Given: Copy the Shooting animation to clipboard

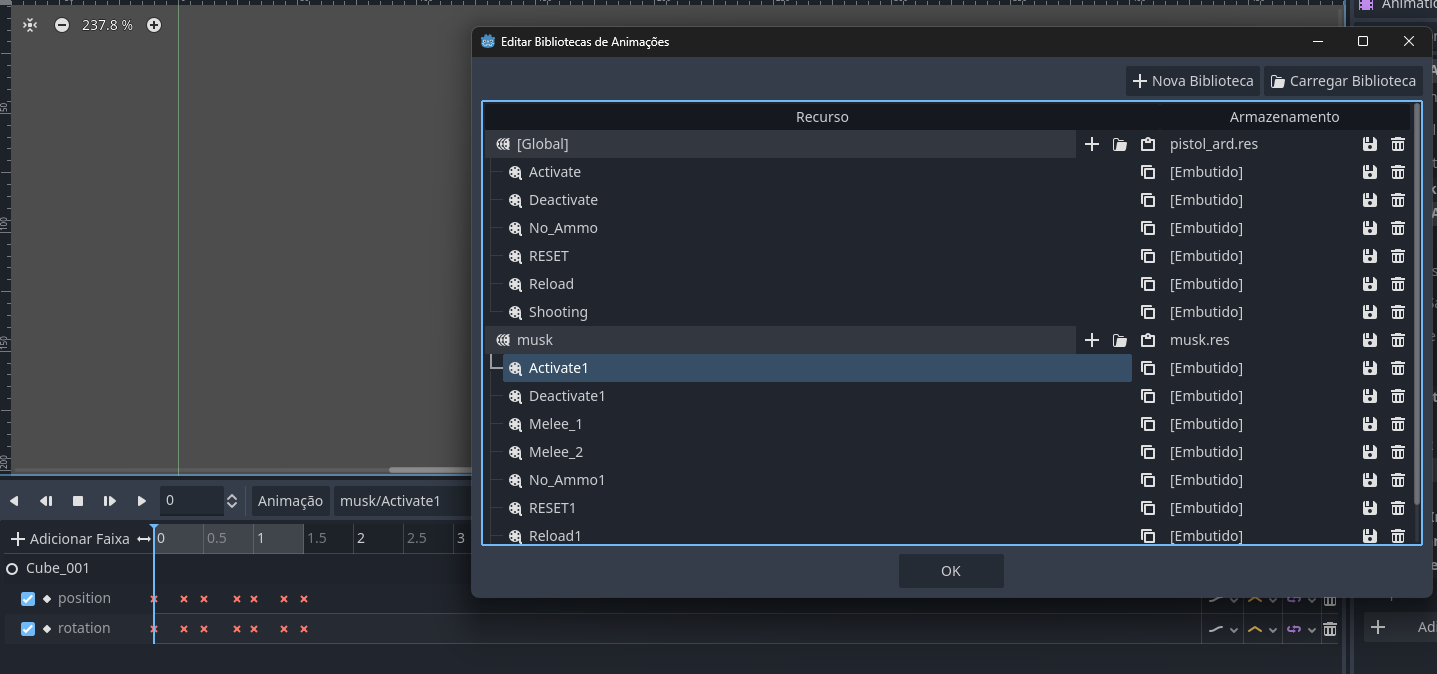Looking at the screenshot, I should (x=1148, y=312).
